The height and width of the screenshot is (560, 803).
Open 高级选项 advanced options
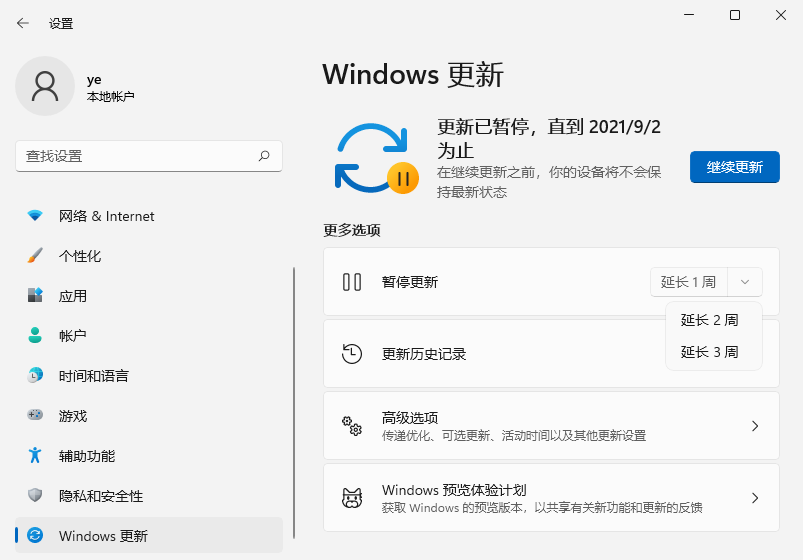[x=551, y=426]
